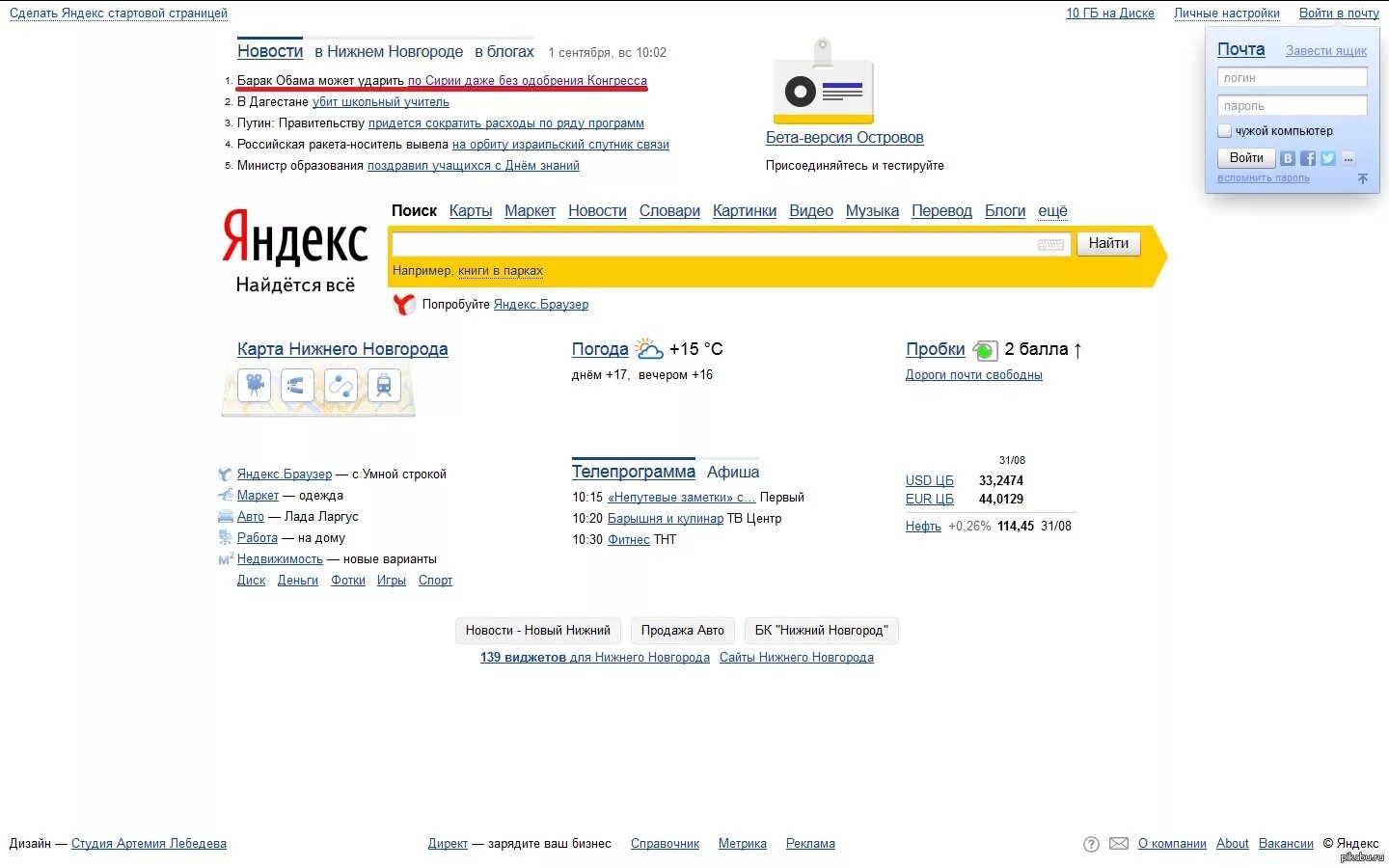
Task: Click the 'Продажа Авто' widget button
Action: [x=682, y=631]
